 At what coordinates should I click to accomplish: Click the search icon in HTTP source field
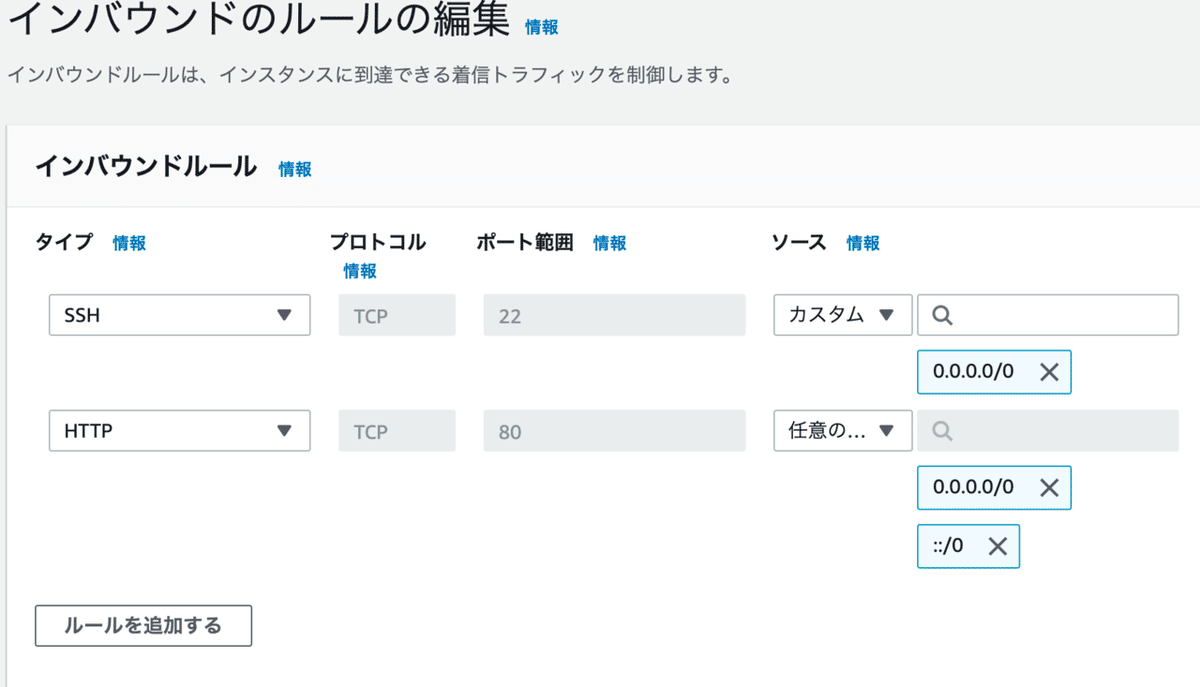pyautogui.click(x=941, y=431)
